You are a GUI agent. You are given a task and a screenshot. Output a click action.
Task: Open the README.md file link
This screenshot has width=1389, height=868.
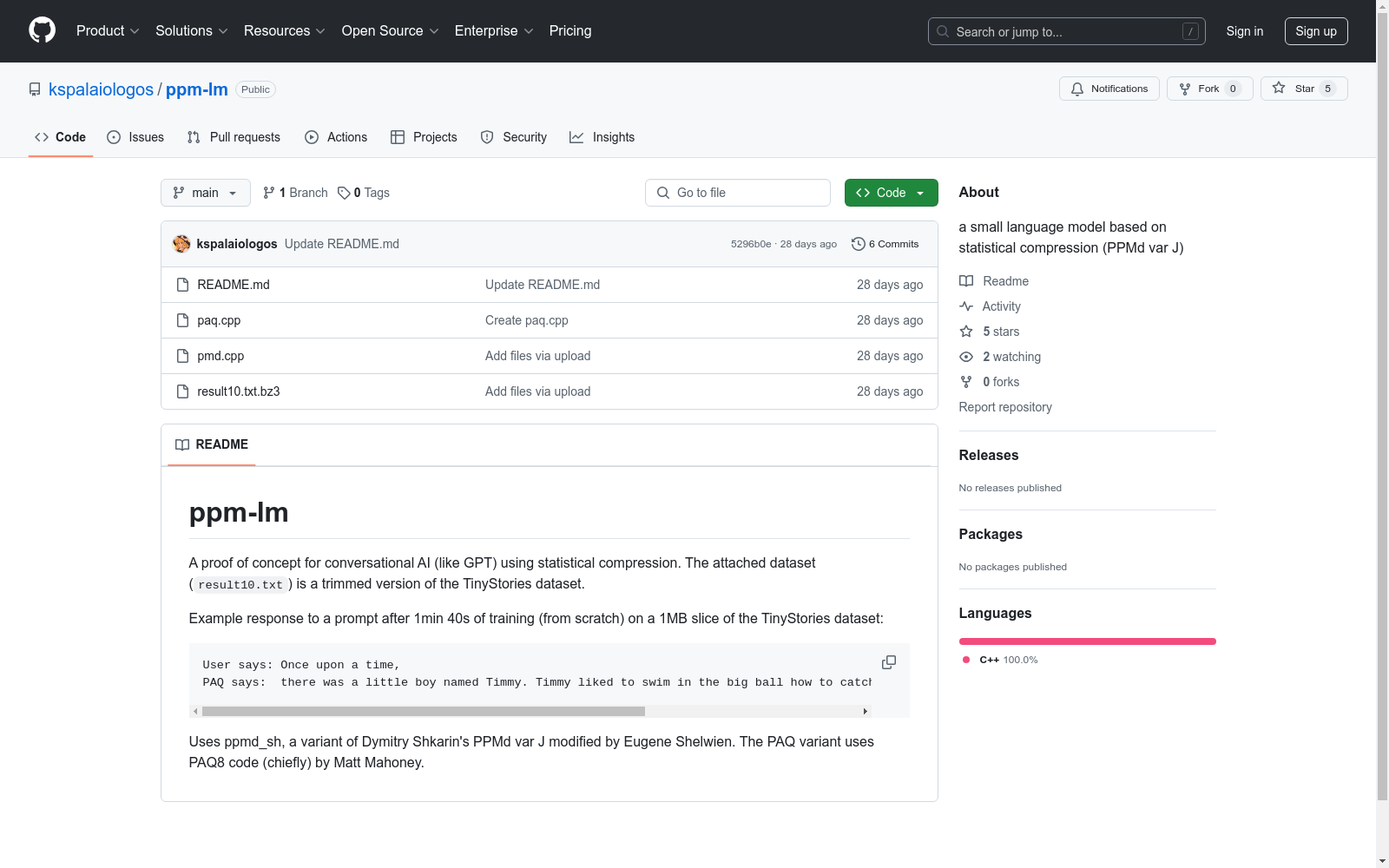(234, 285)
